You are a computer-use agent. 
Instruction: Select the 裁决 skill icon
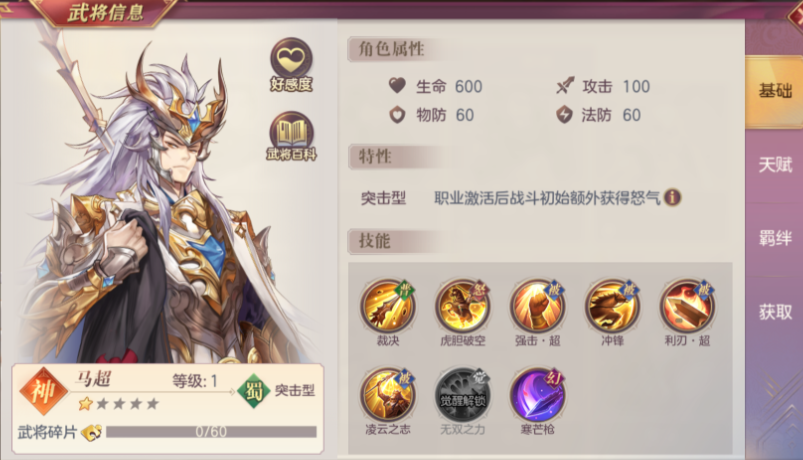point(388,306)
